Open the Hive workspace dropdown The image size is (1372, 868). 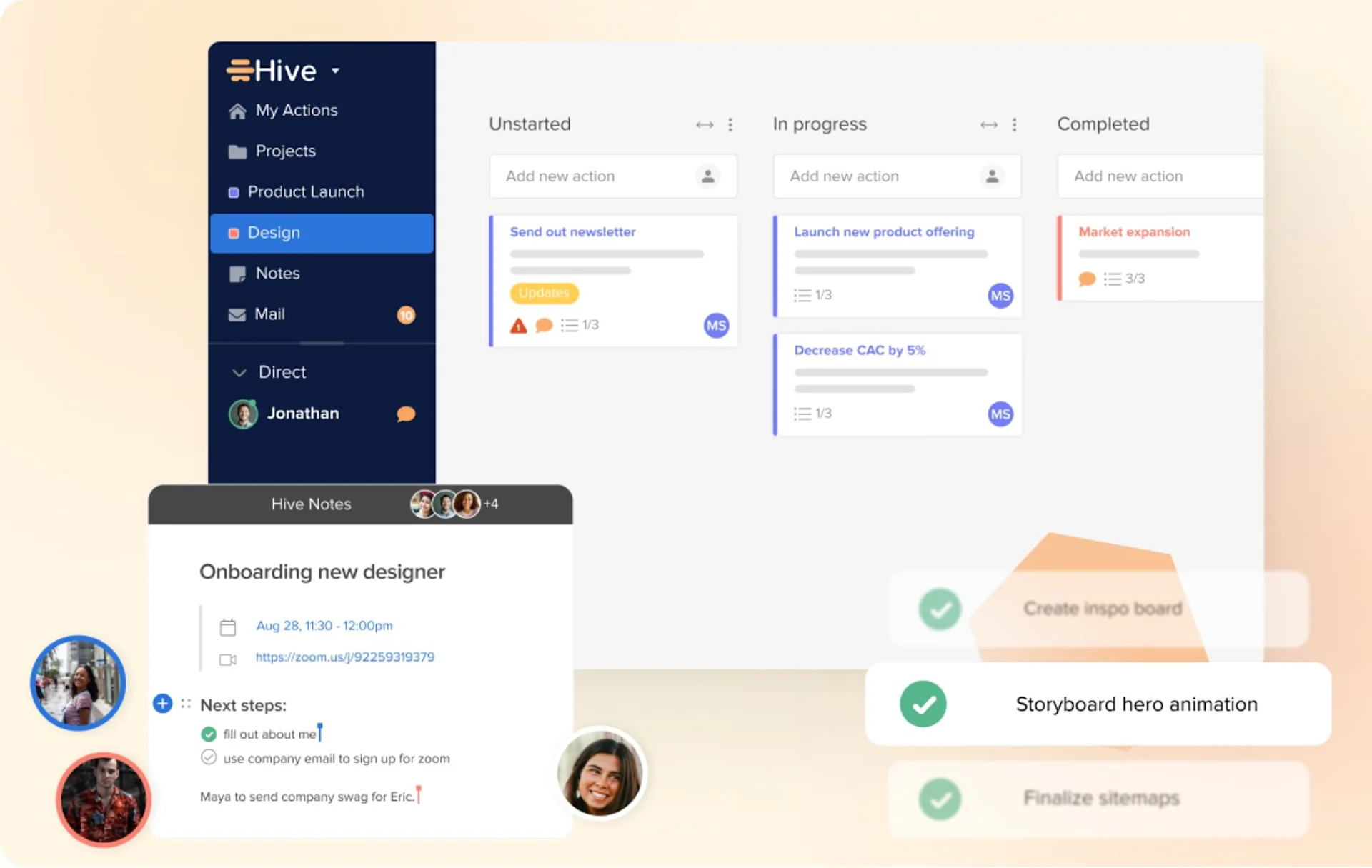click(336, 71)
